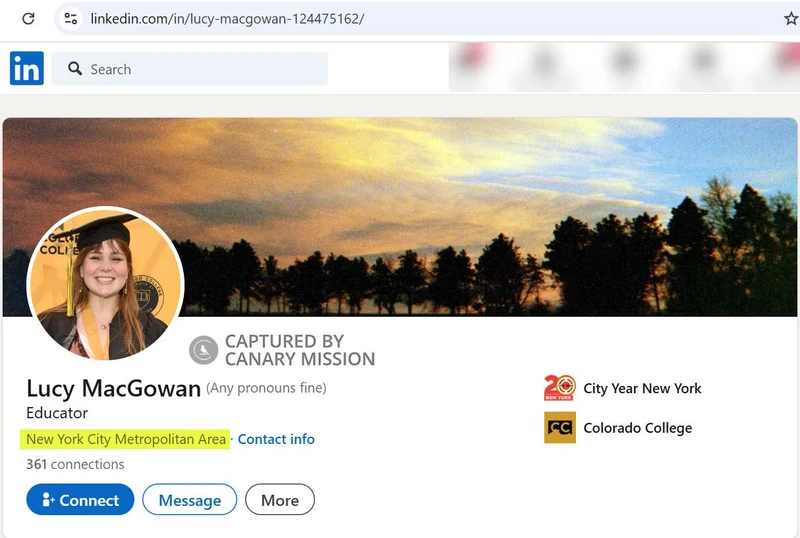Connect with Lucy MacGowan

(x=80, y=500)
